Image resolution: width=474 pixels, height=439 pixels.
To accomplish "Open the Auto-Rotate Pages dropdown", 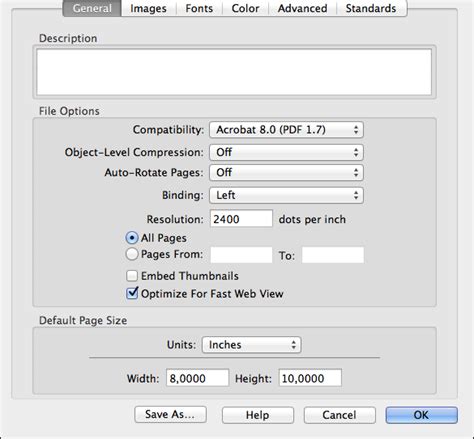I will [286, 173].
